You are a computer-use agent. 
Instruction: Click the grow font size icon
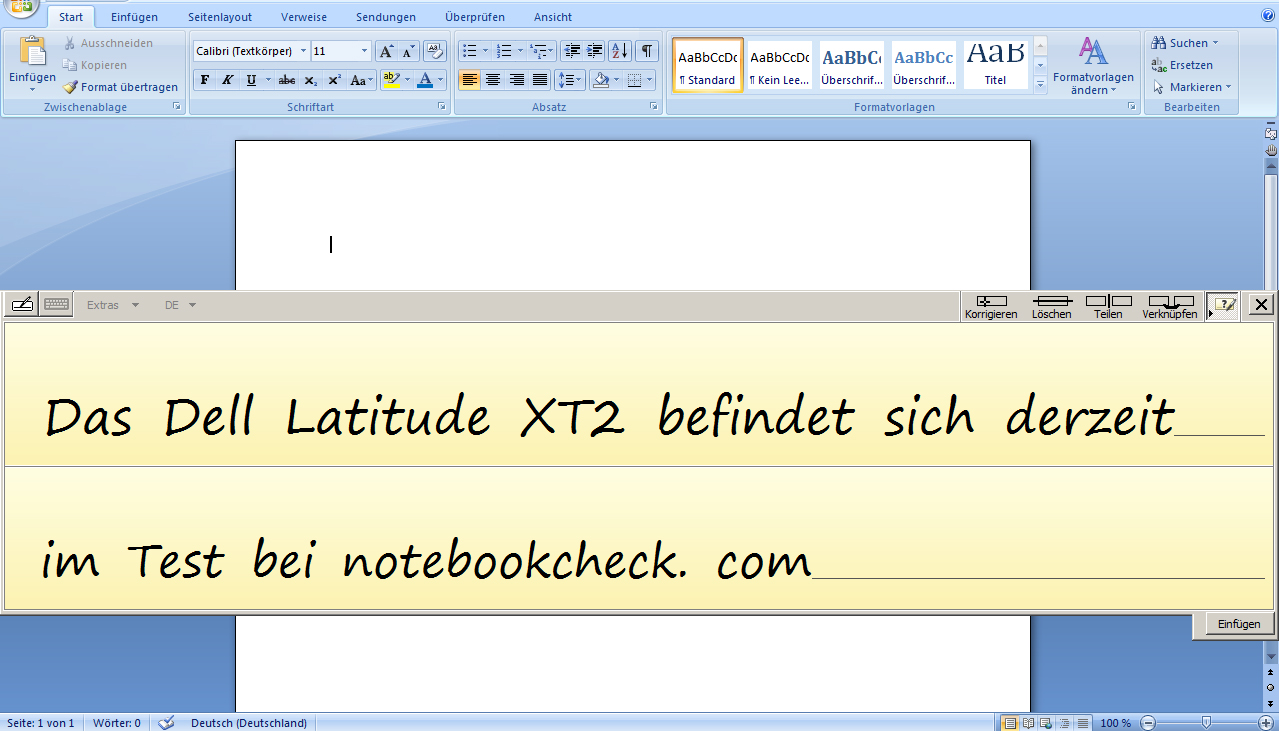pyautogui.click(x=386, y=51)
